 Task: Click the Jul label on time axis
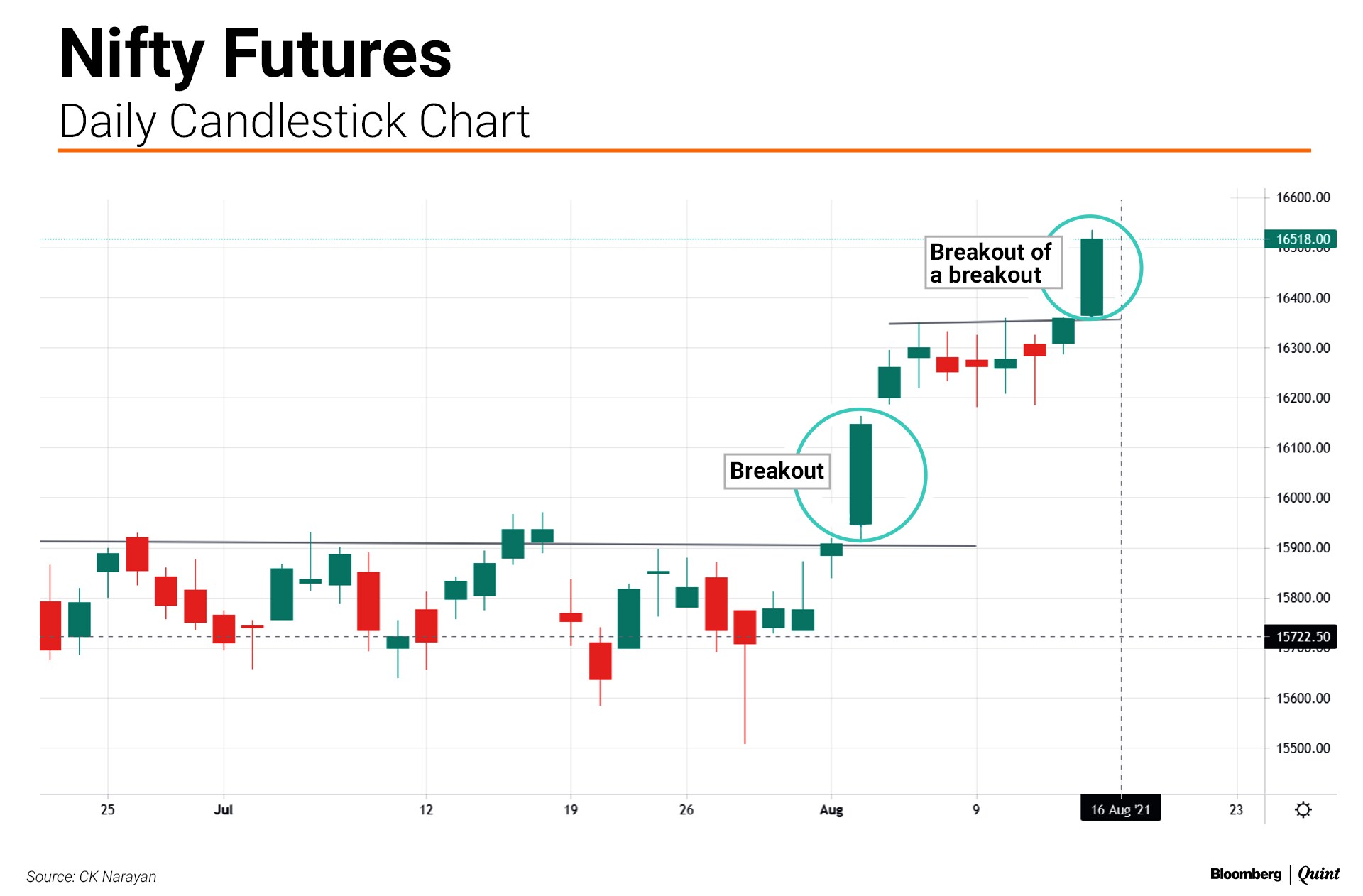tap(224, 810)
